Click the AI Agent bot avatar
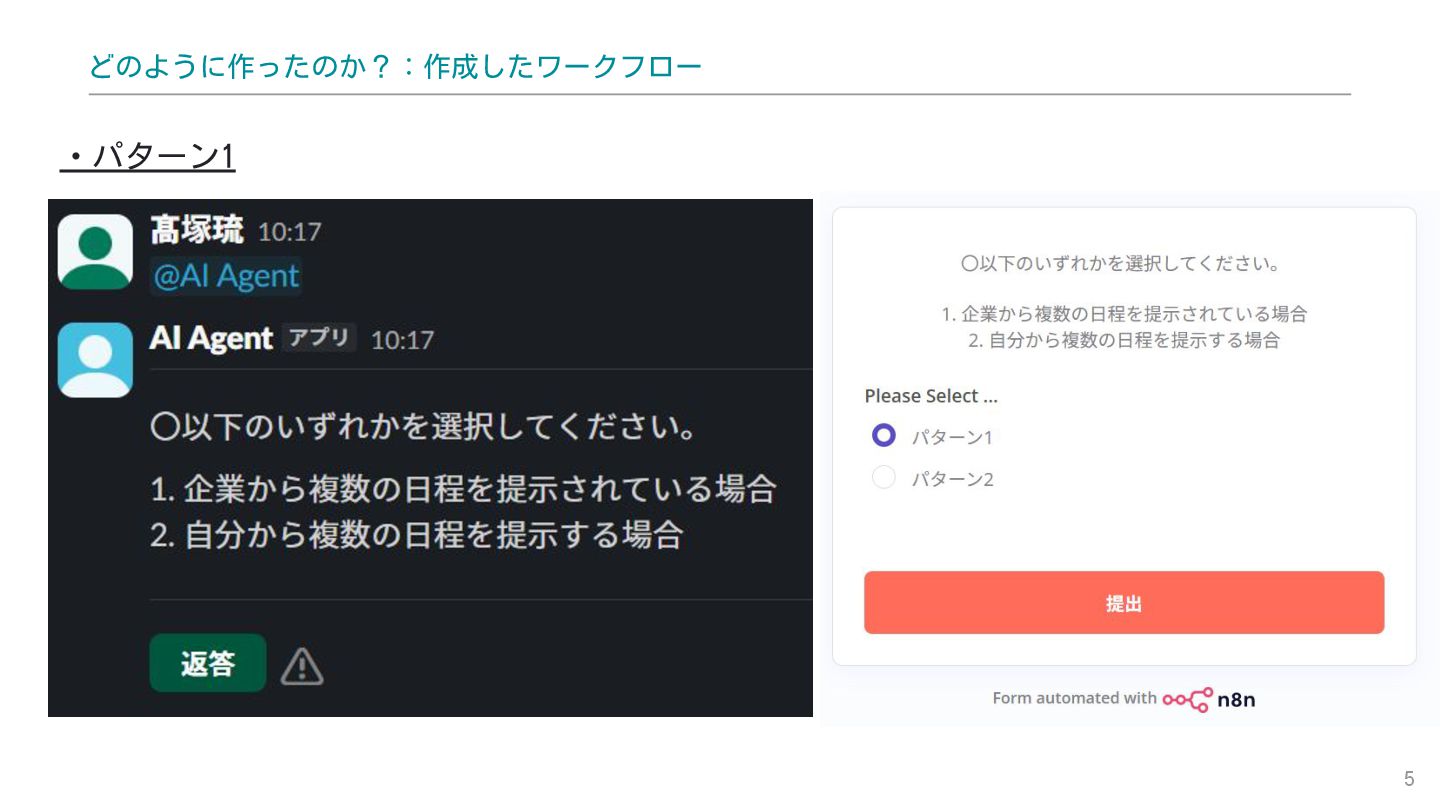Viewport: 1440px width, 810px height. [95, 360]
